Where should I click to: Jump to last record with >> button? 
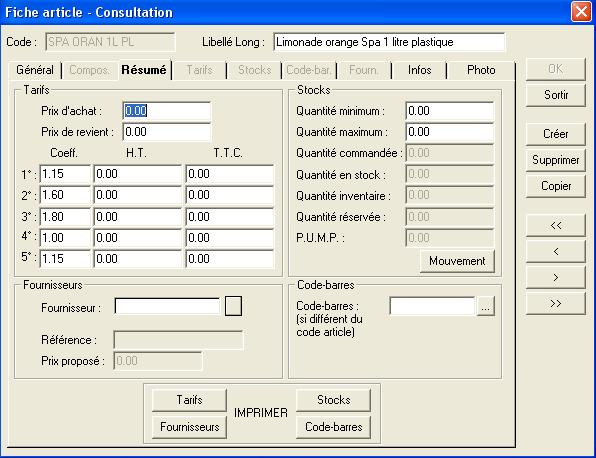tap(555, 303)
